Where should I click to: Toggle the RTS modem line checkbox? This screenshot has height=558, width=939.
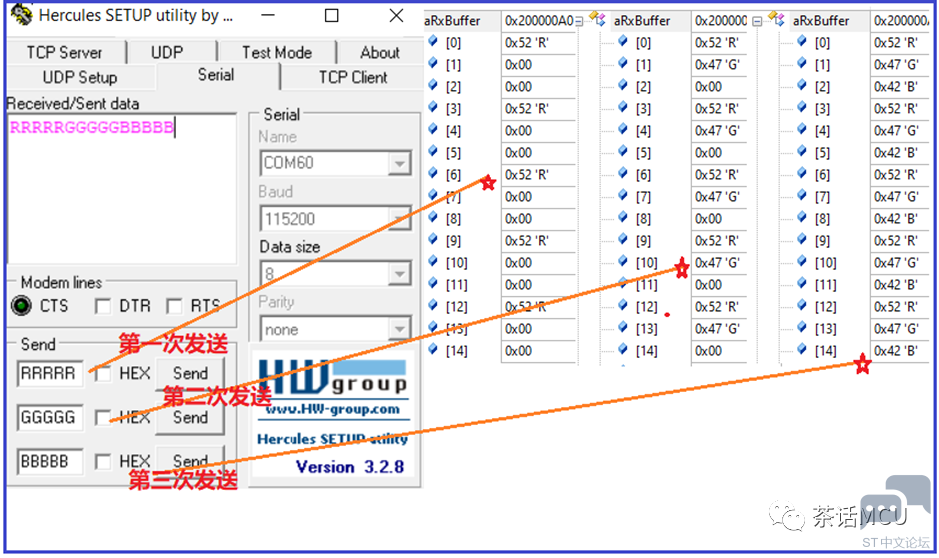point(174,307)
